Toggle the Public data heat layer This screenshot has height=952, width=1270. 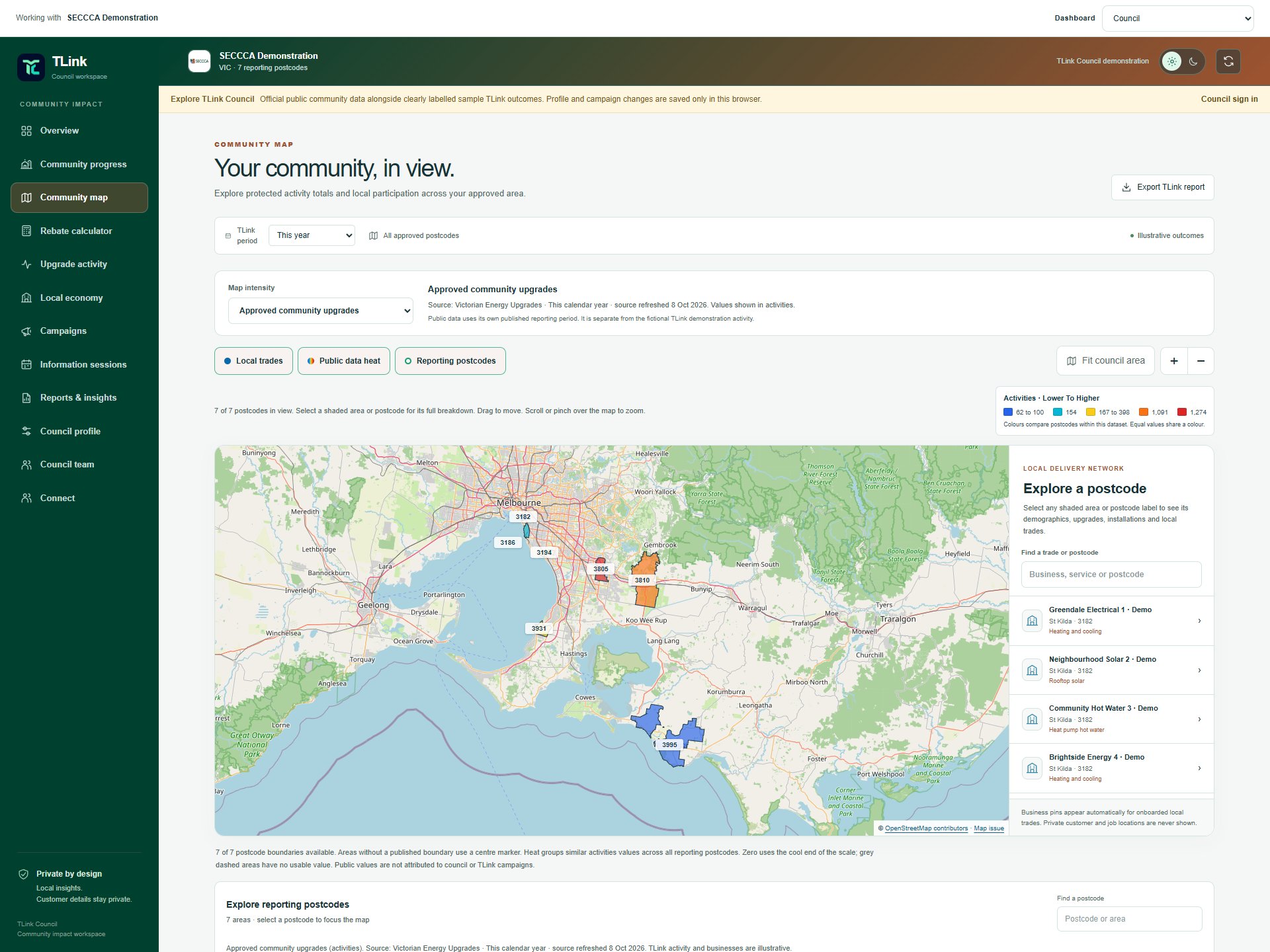click(x=344, y=361)
